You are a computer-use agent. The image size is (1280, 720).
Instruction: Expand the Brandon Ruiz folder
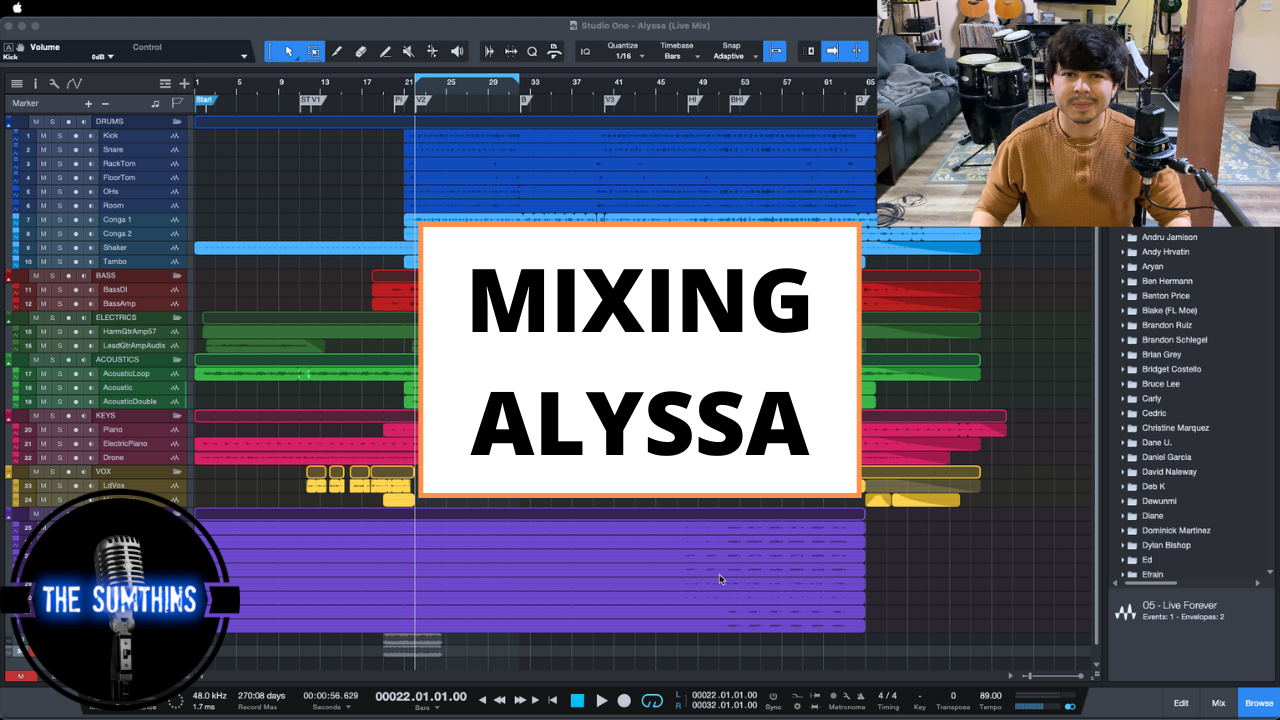1123,325
